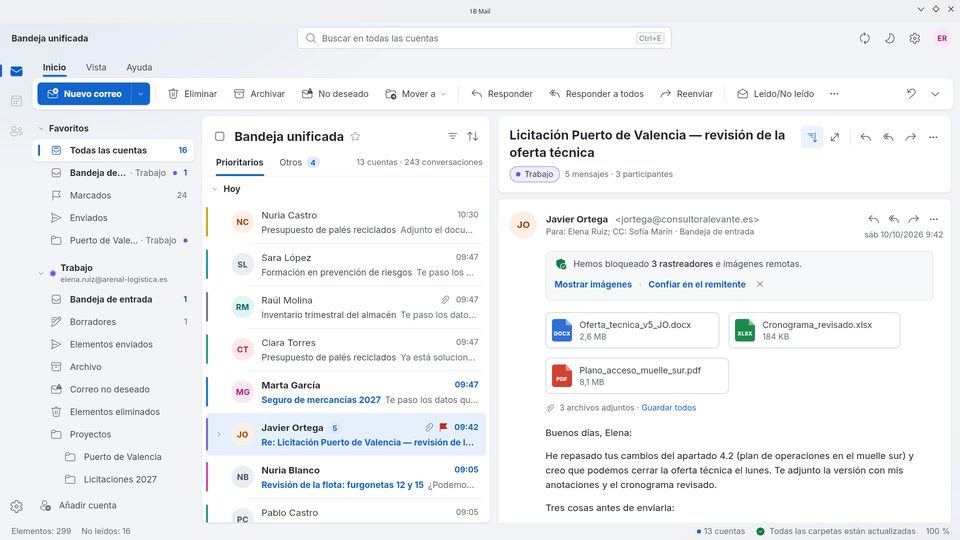960x540 pixels.
Task: Click Responder a todos in the toolbar
Action: 596,94
